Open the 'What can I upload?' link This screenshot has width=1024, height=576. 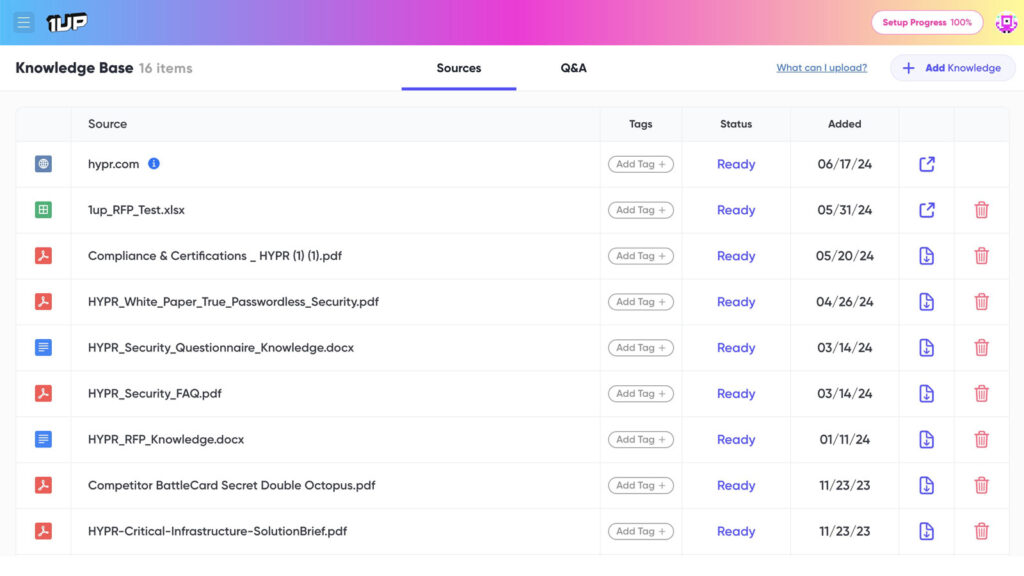822,68
